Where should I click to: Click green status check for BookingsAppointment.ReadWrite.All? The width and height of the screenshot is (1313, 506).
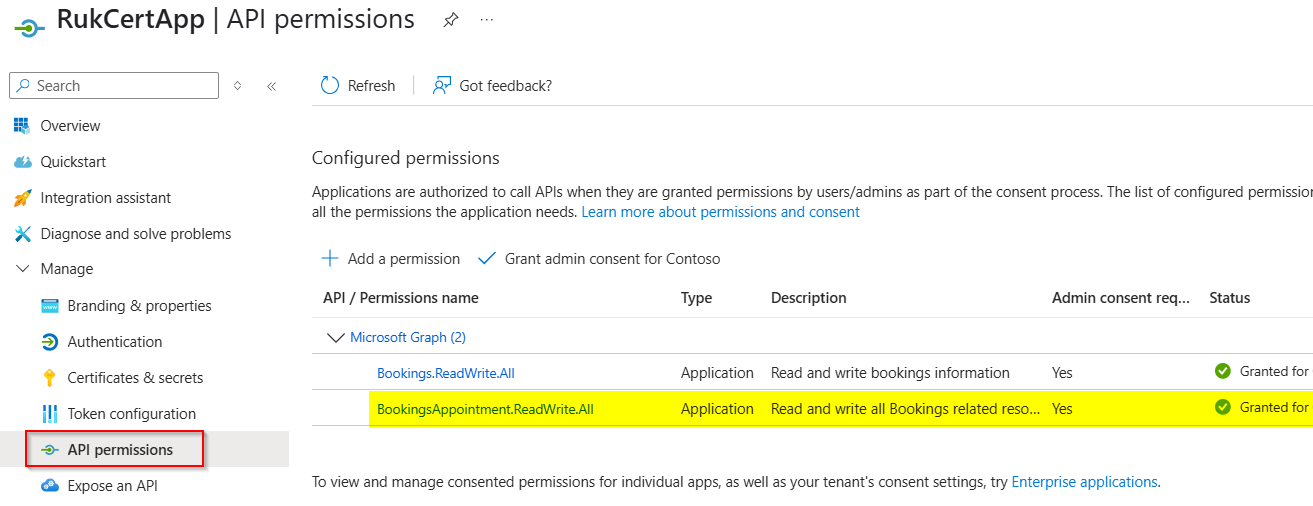[1222, 407]
